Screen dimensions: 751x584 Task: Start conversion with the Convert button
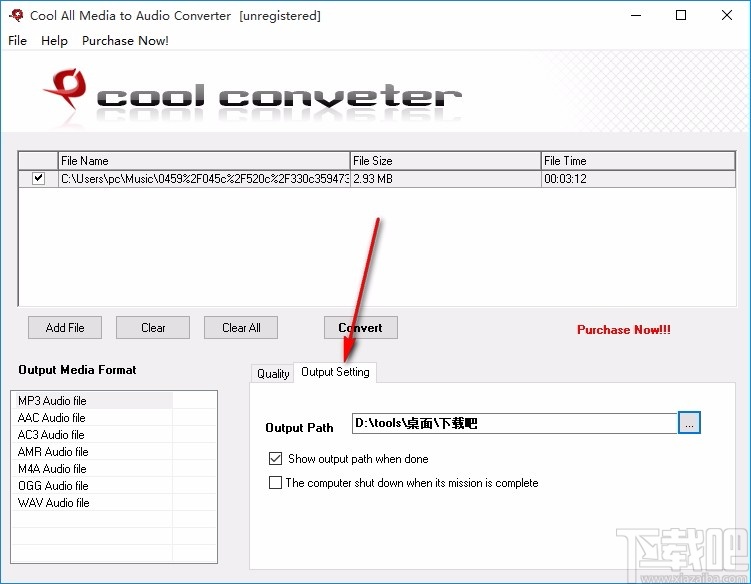coord(361,328)
